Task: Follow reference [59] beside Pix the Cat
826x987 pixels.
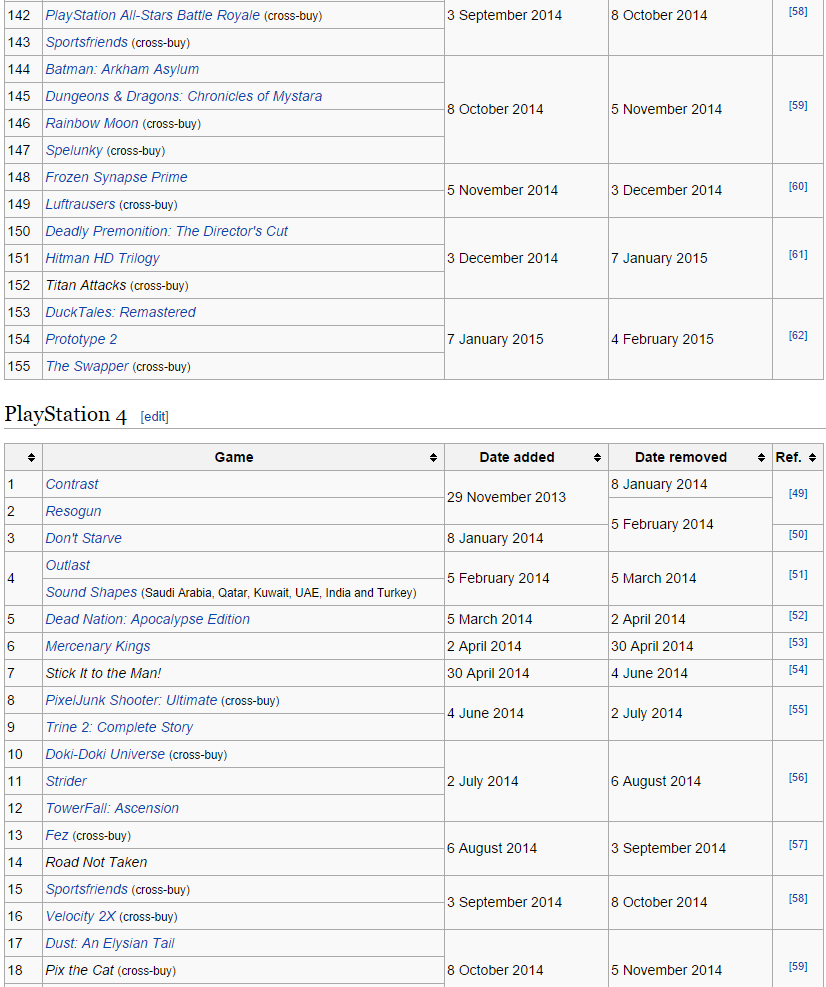Action: (798, 966)
